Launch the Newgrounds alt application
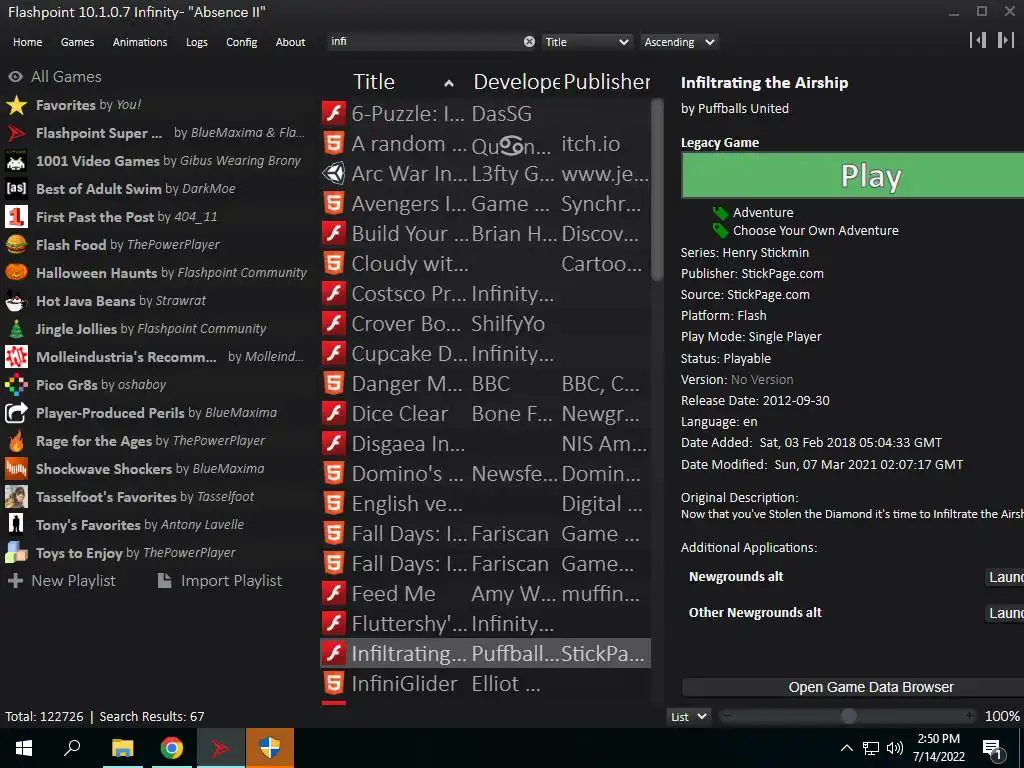The width and height of the screenshot is (1024, 768). (x=1004, y=577)
